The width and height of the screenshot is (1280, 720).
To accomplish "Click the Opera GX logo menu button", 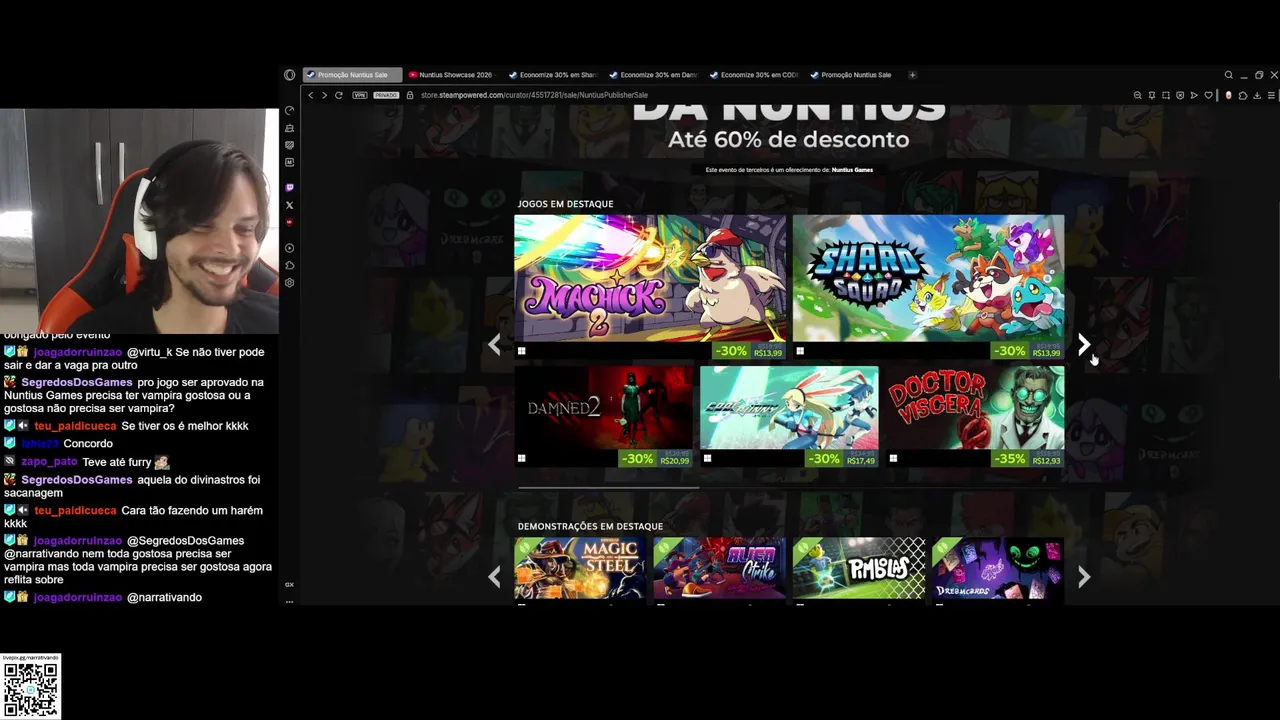I will (x=290, y=75).
